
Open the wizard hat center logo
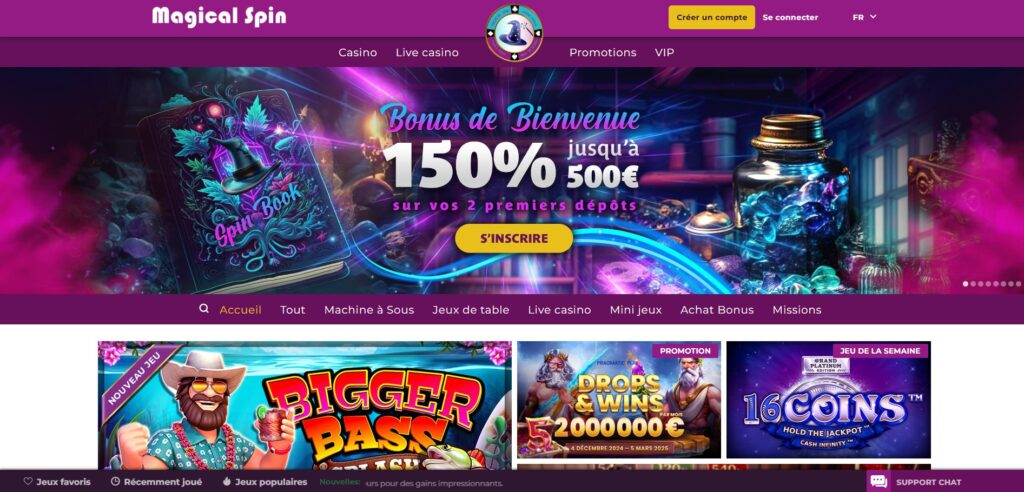pos(514,33)
